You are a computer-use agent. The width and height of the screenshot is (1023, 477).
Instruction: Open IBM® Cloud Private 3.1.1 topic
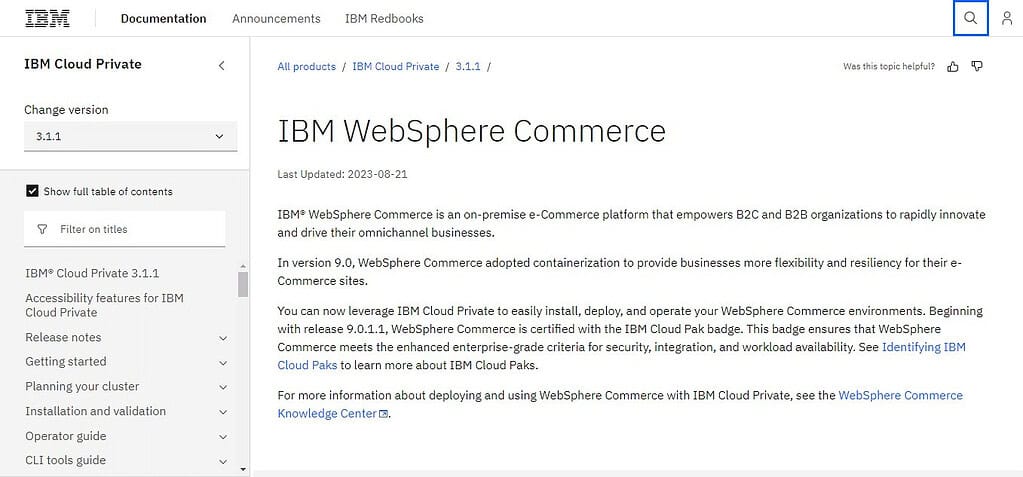point(92,273)
